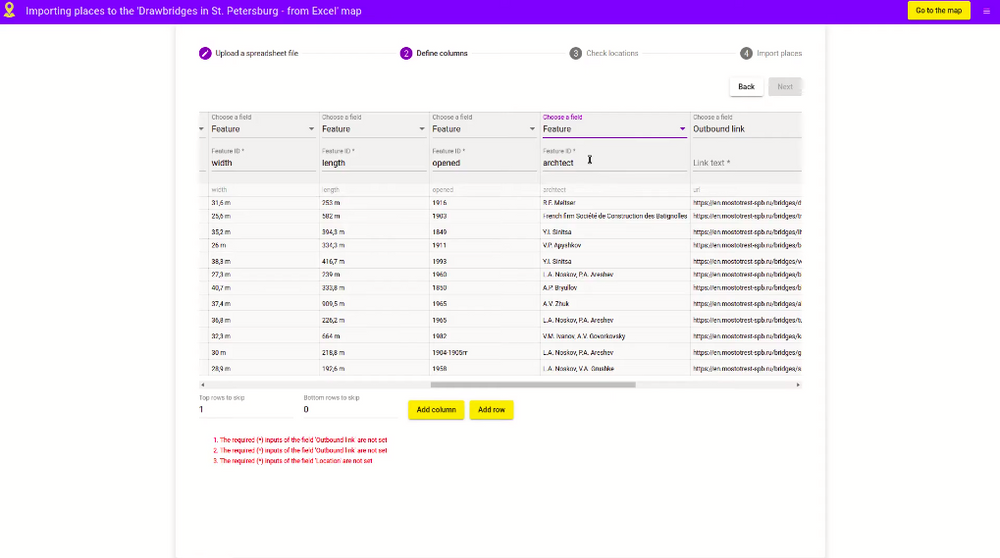
Task: Click the pencil icon for Upload step
Action: pos(205,53)
